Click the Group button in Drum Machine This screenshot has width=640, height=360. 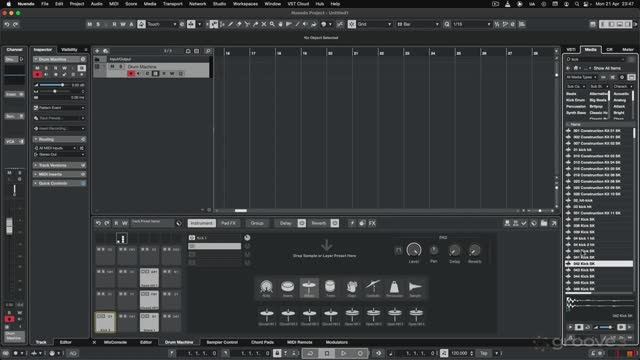pos(257,223)
